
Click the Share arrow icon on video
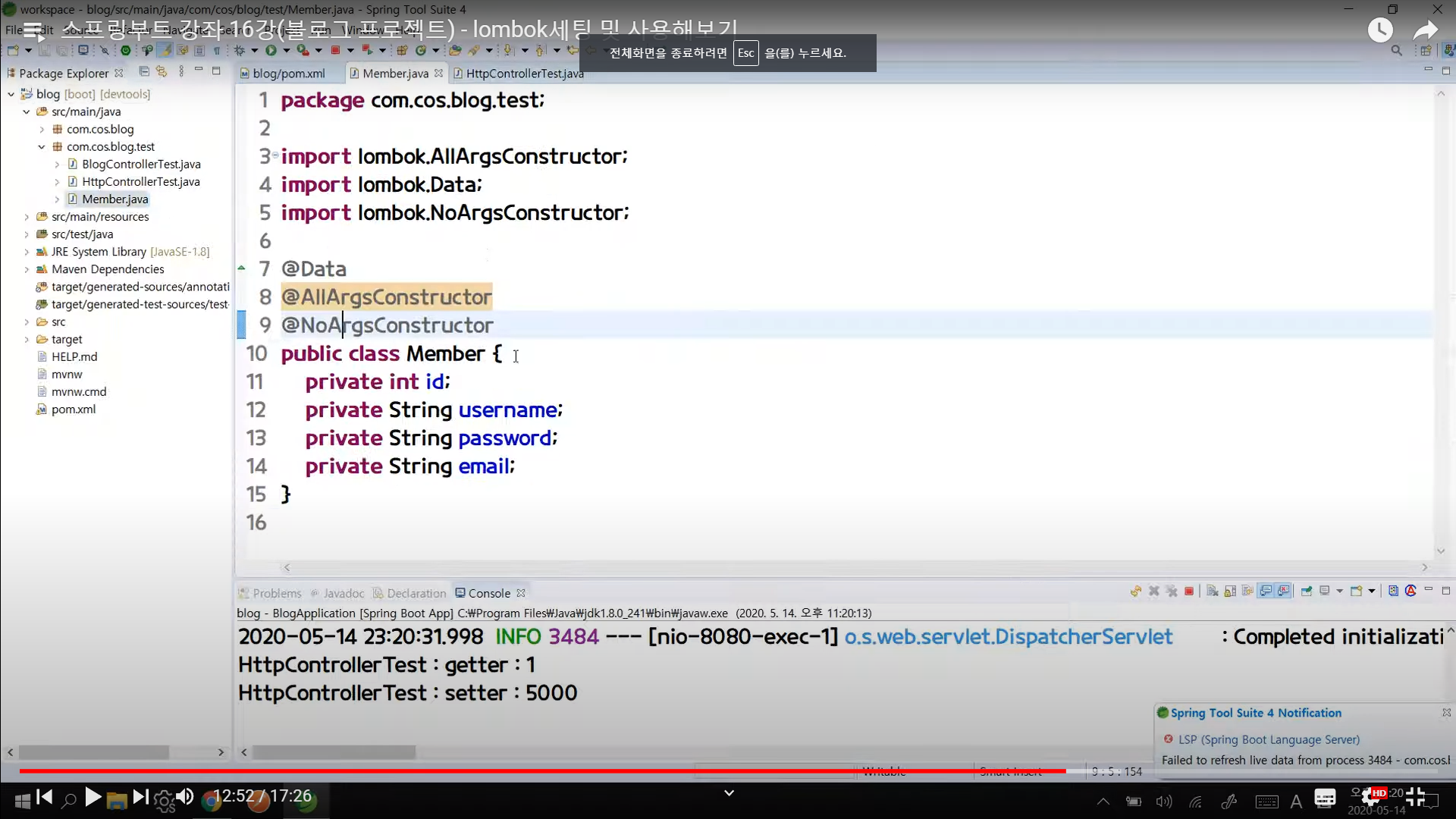[x=1425, y=30]
